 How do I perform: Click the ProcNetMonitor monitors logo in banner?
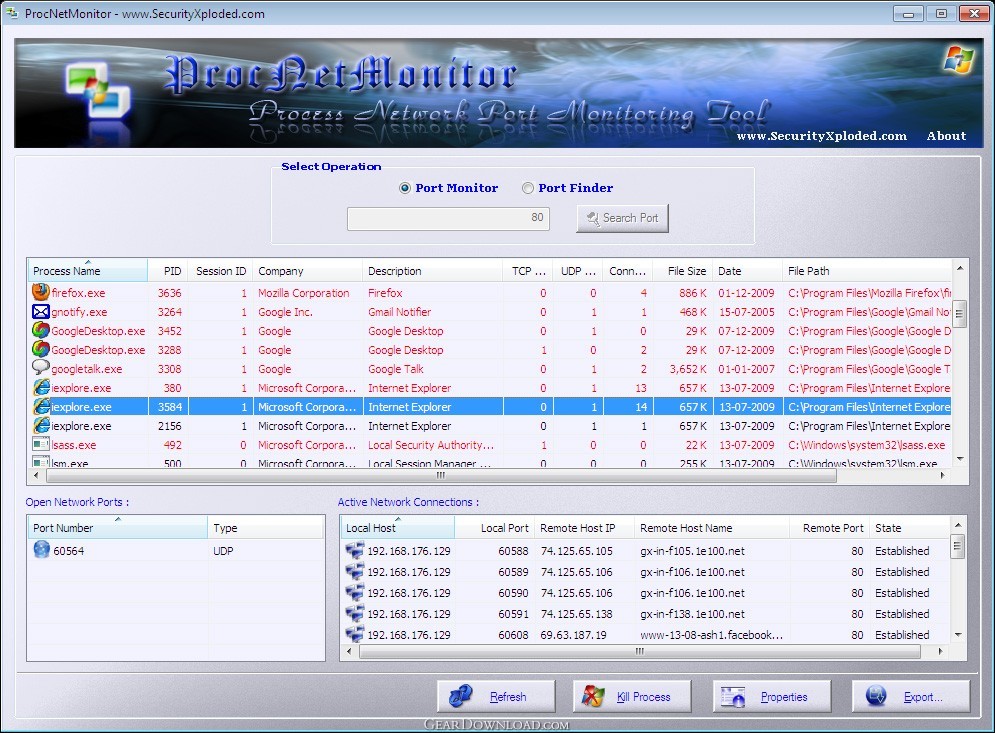[98, 91]
